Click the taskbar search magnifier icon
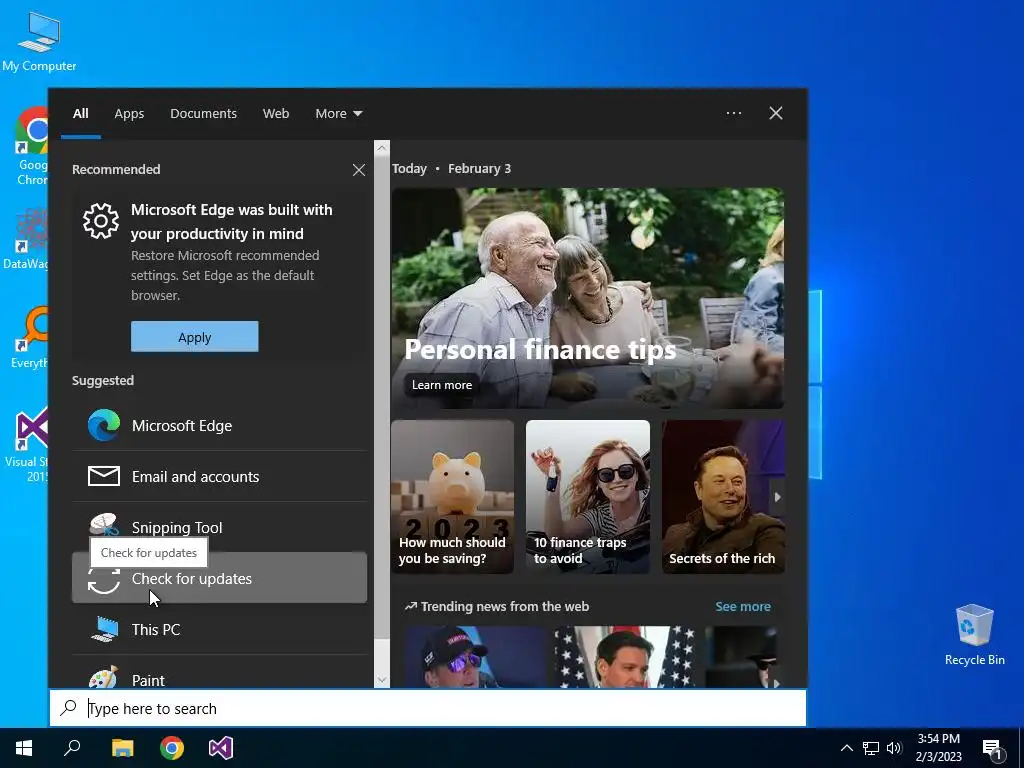The height and width of the screenshot is (768, 1024). [x=72, y=747]
